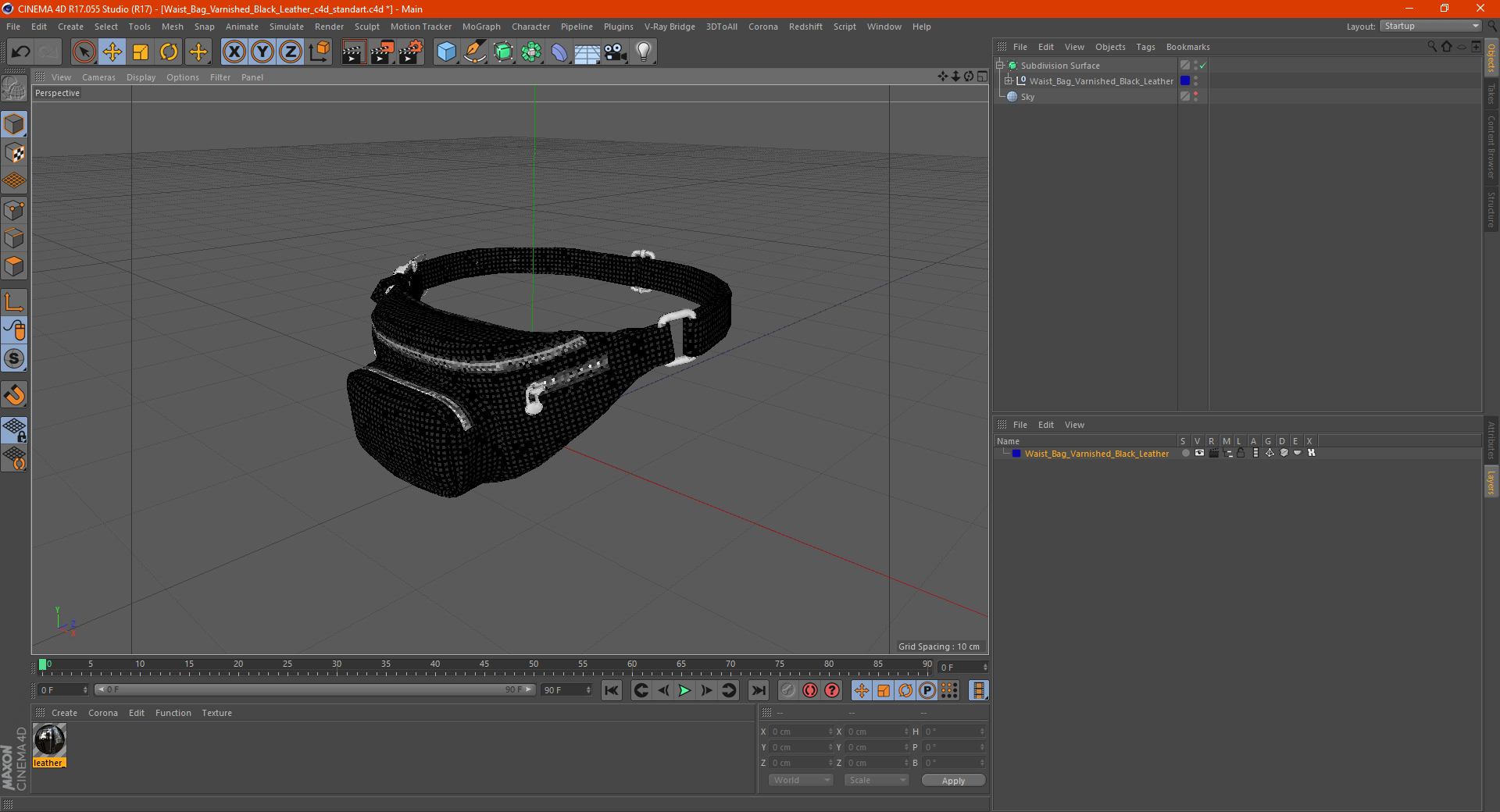
Task: Click layer color swatch in Layers
Action: [x=1016, y=453]
